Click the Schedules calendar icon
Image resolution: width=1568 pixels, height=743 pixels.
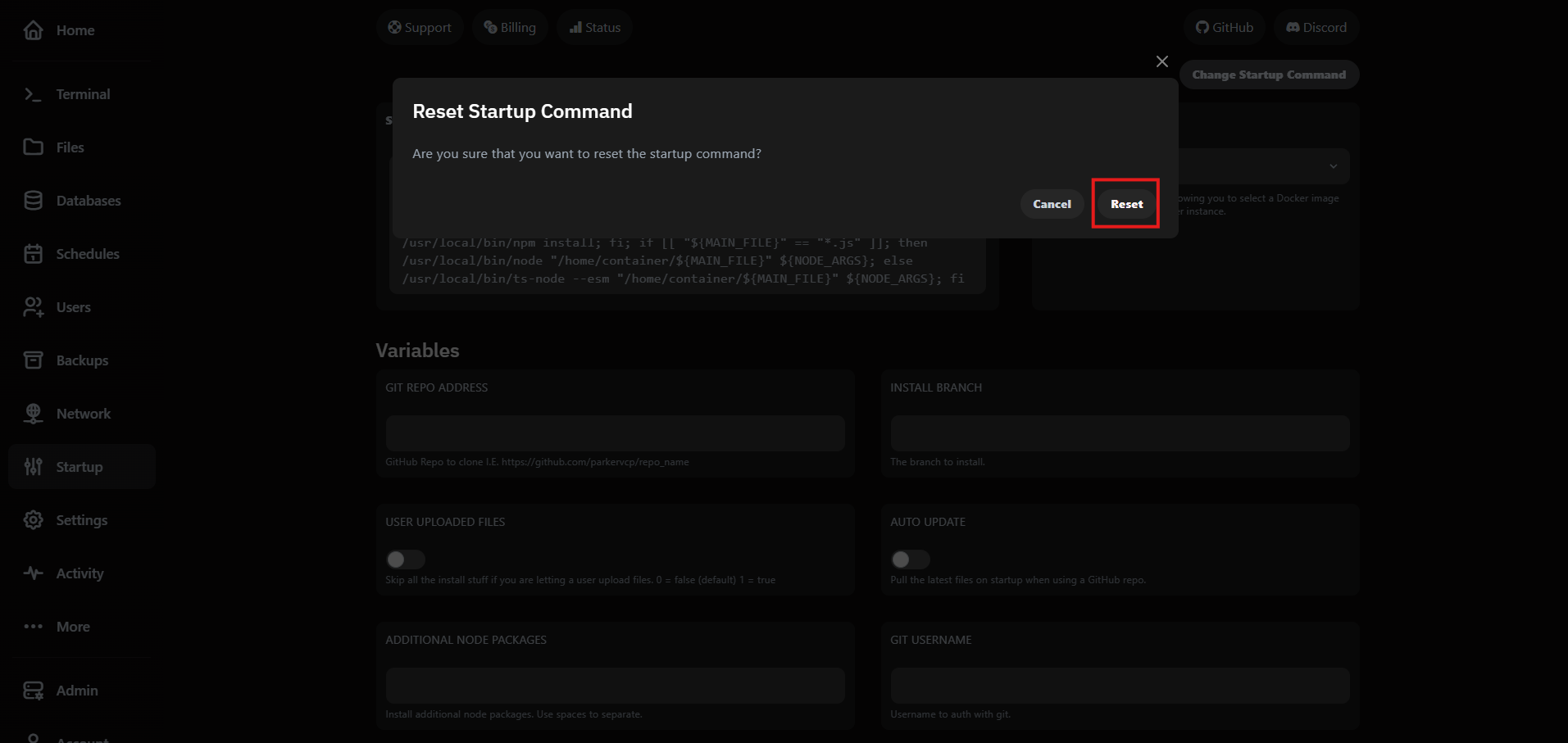tap(33, 254)
